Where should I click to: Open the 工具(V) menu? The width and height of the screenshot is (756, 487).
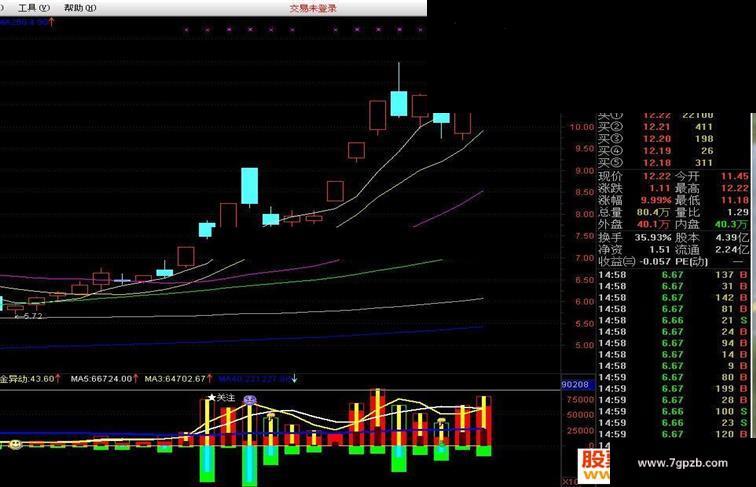(x=33, y=8)
